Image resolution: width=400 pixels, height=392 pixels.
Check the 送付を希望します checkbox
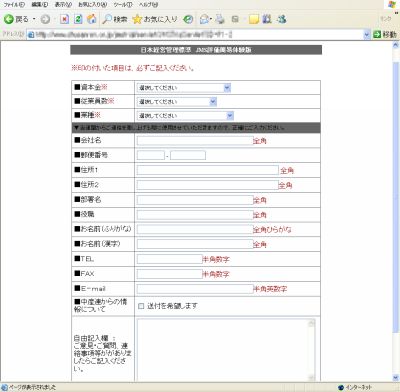pos(141,306)
